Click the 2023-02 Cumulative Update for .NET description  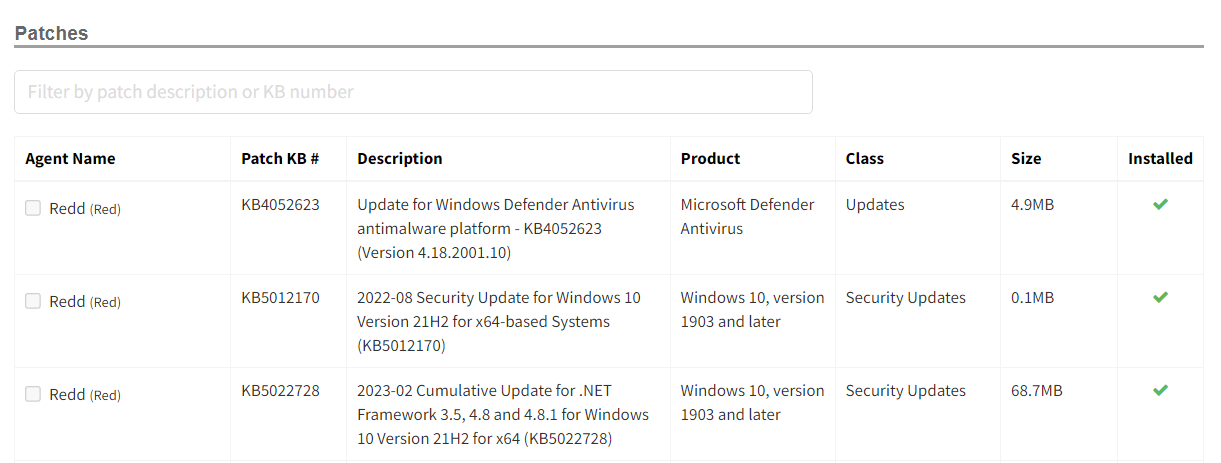(503, 414)
